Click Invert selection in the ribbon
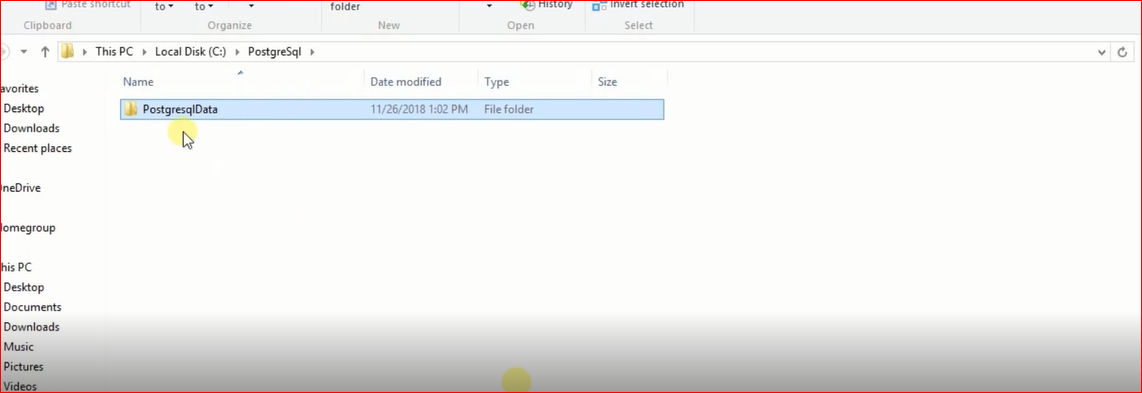 [647, 4]
